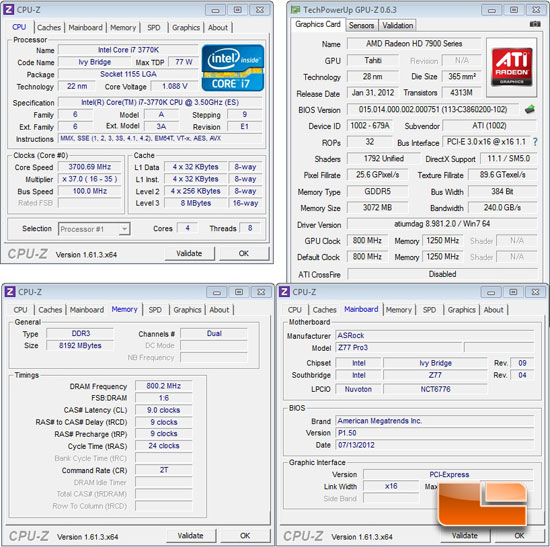Open CPU tab in Memory CPU-Z window

[x=20, y=310]
